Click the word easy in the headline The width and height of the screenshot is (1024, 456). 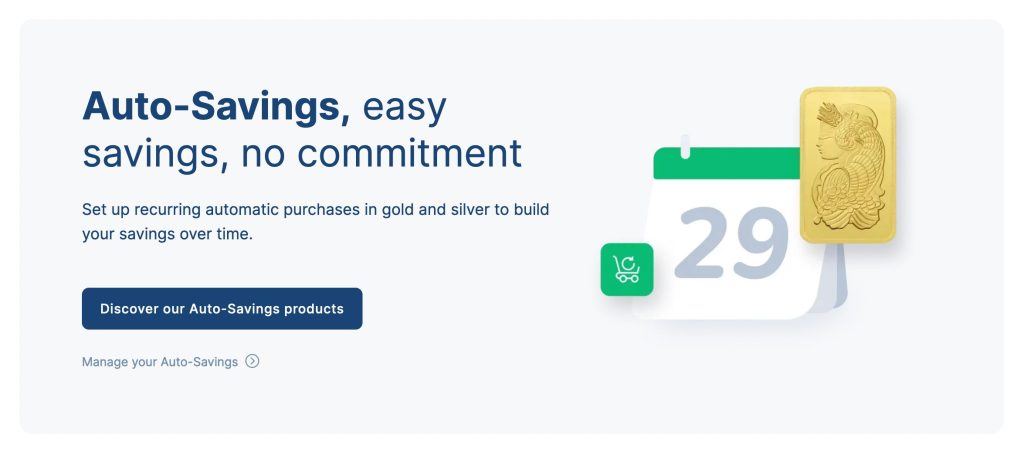[x=404, y=107]
